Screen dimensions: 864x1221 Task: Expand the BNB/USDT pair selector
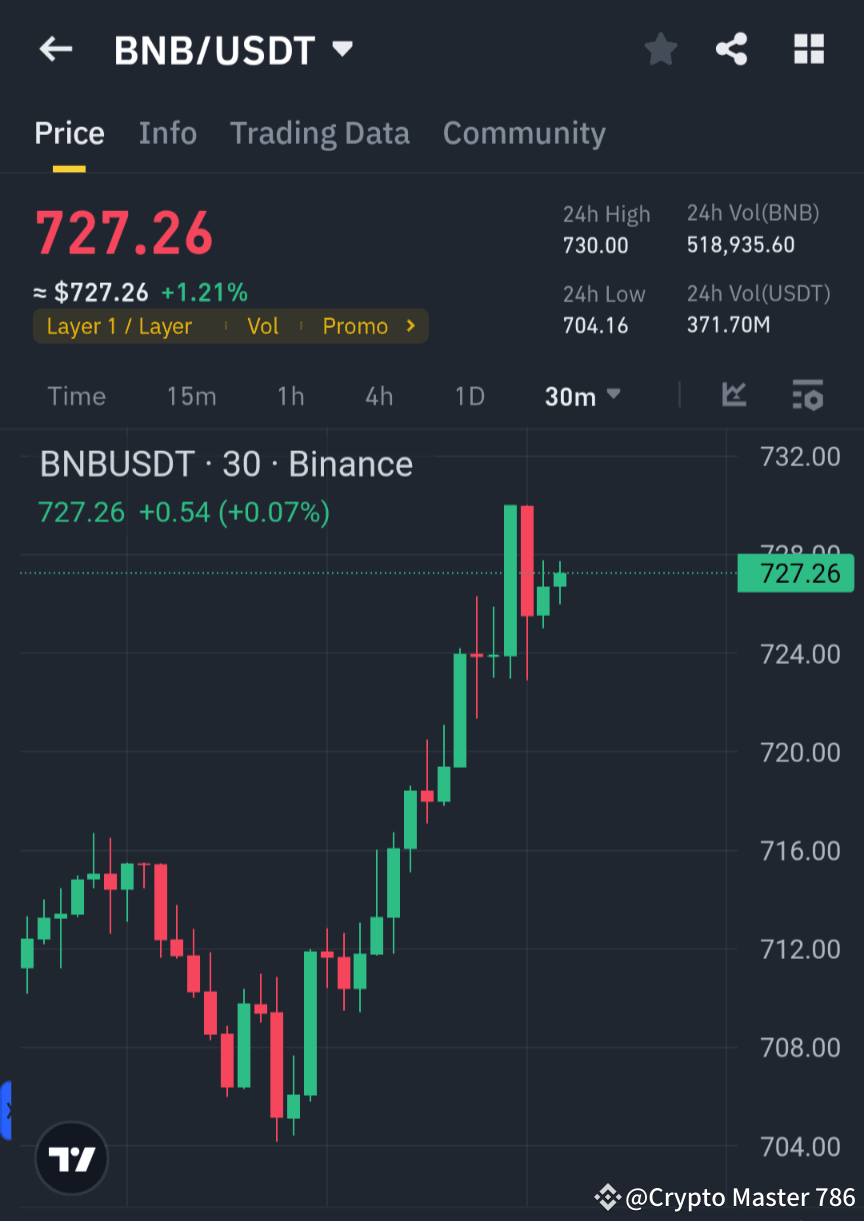tap(341, 48)
